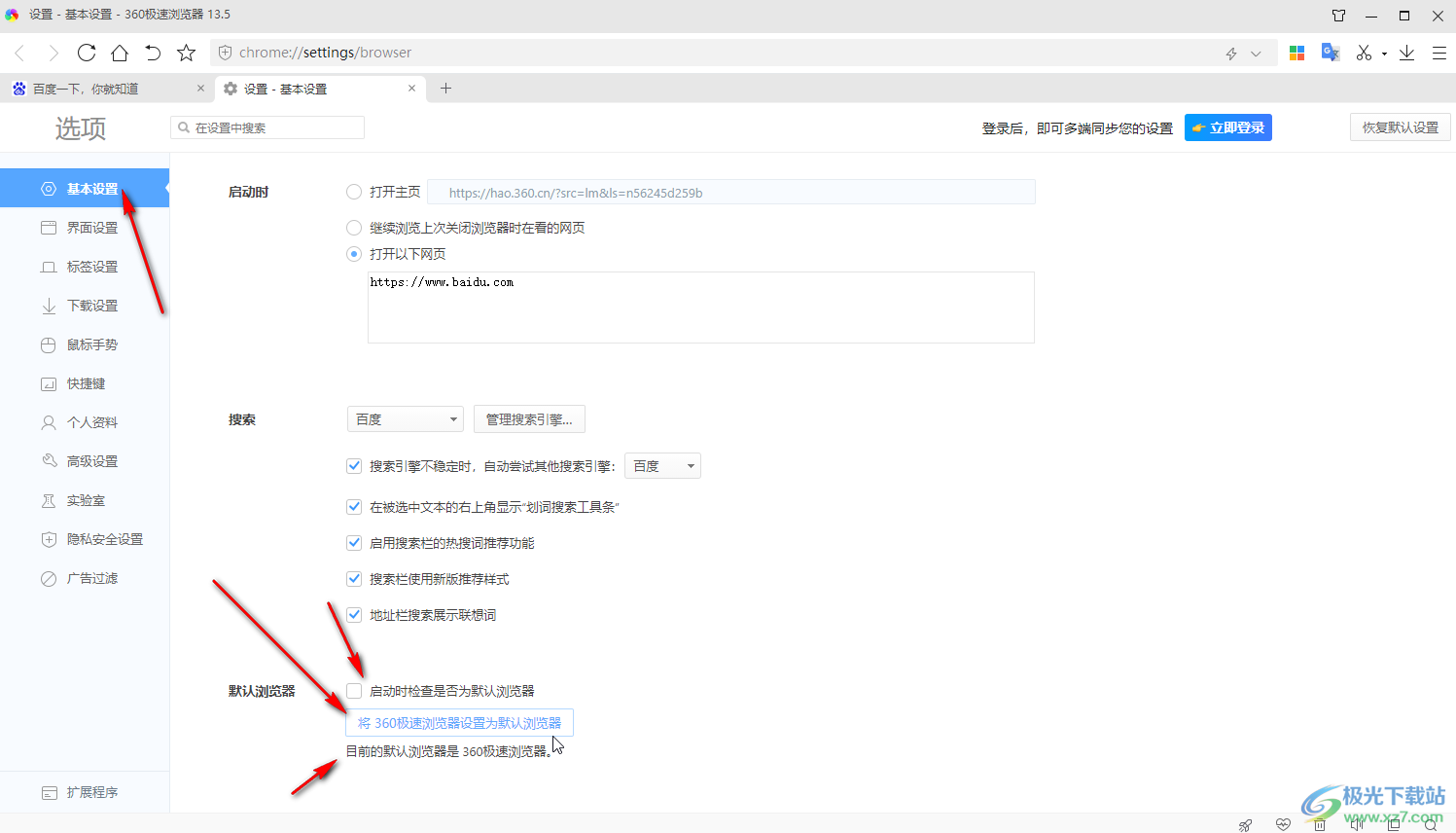The image size is (1456, 833).
Task: Reload the page with the refresh icon
Action: click(x=87, y=53)
